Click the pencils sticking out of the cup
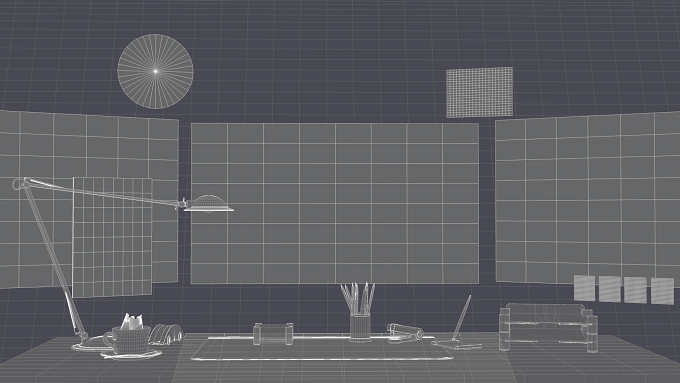The width and height of the screenshot is (680, 383). 358,298
